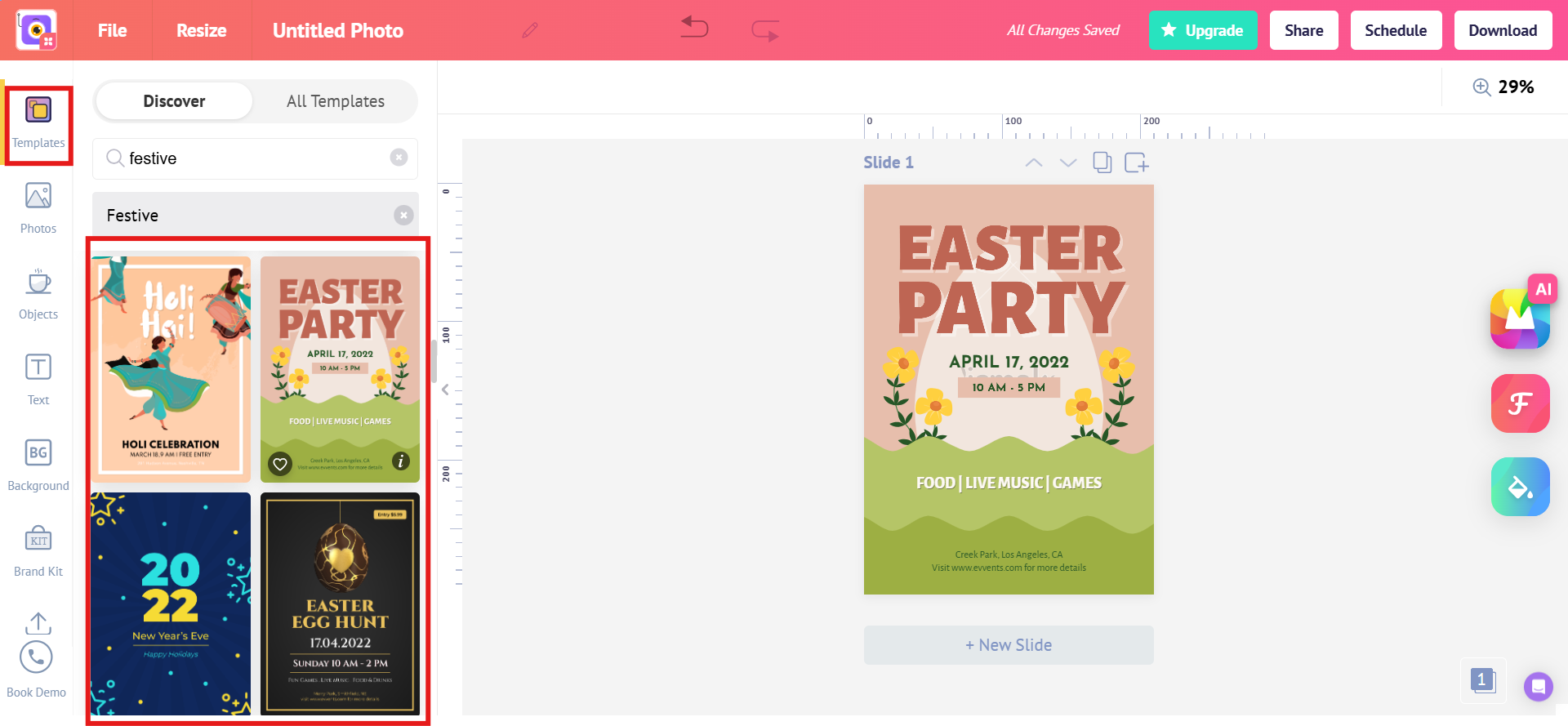The height and width of the screenshot is (726, 1568).
Task: Click the Untitled Photo title
Action: (x=338, y=30)
